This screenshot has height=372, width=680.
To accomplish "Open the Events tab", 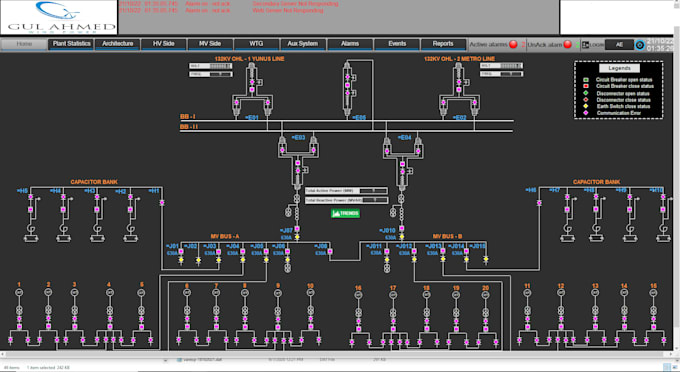I will (x=397, y=44).
